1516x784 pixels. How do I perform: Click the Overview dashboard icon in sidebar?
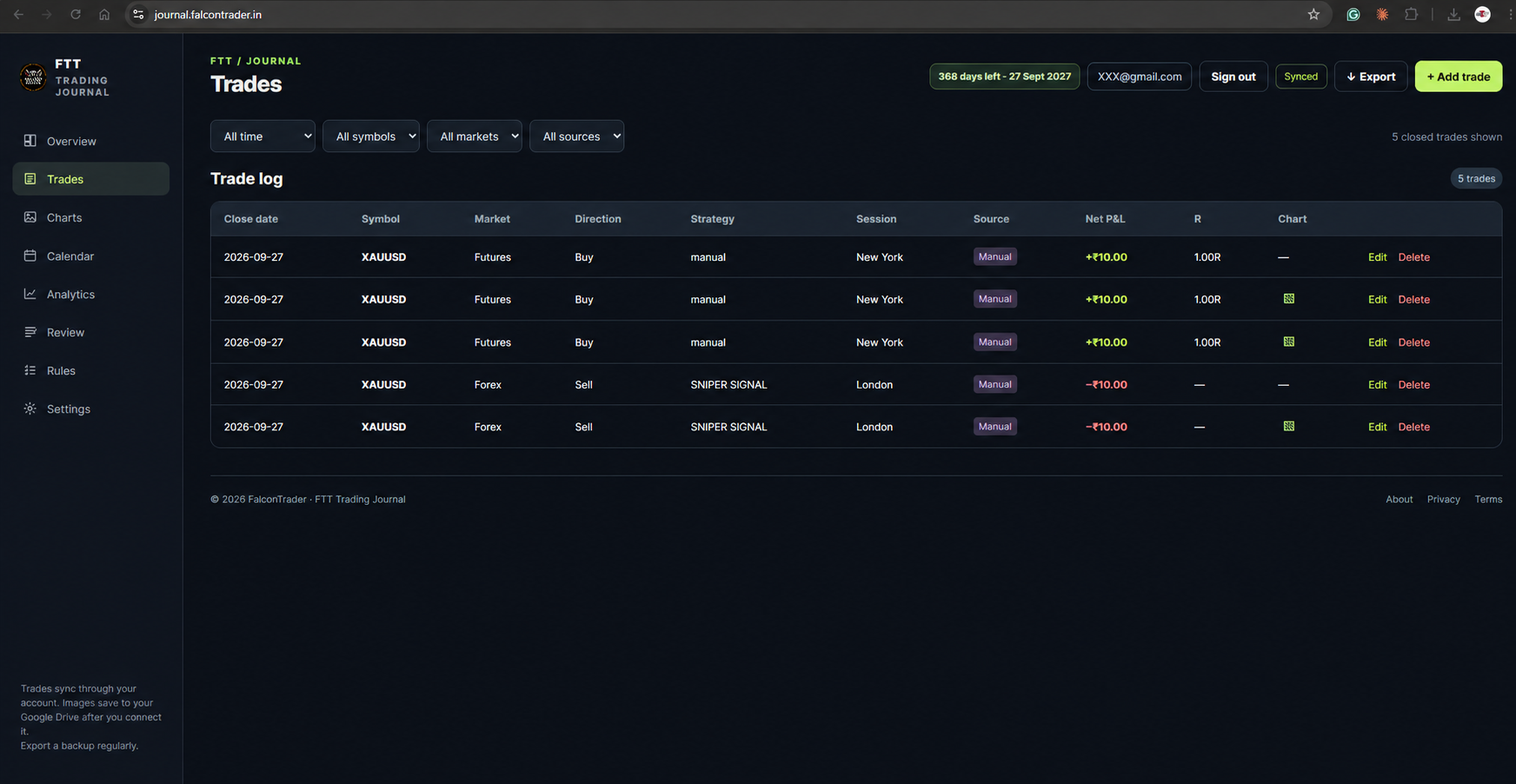(30, 141)
